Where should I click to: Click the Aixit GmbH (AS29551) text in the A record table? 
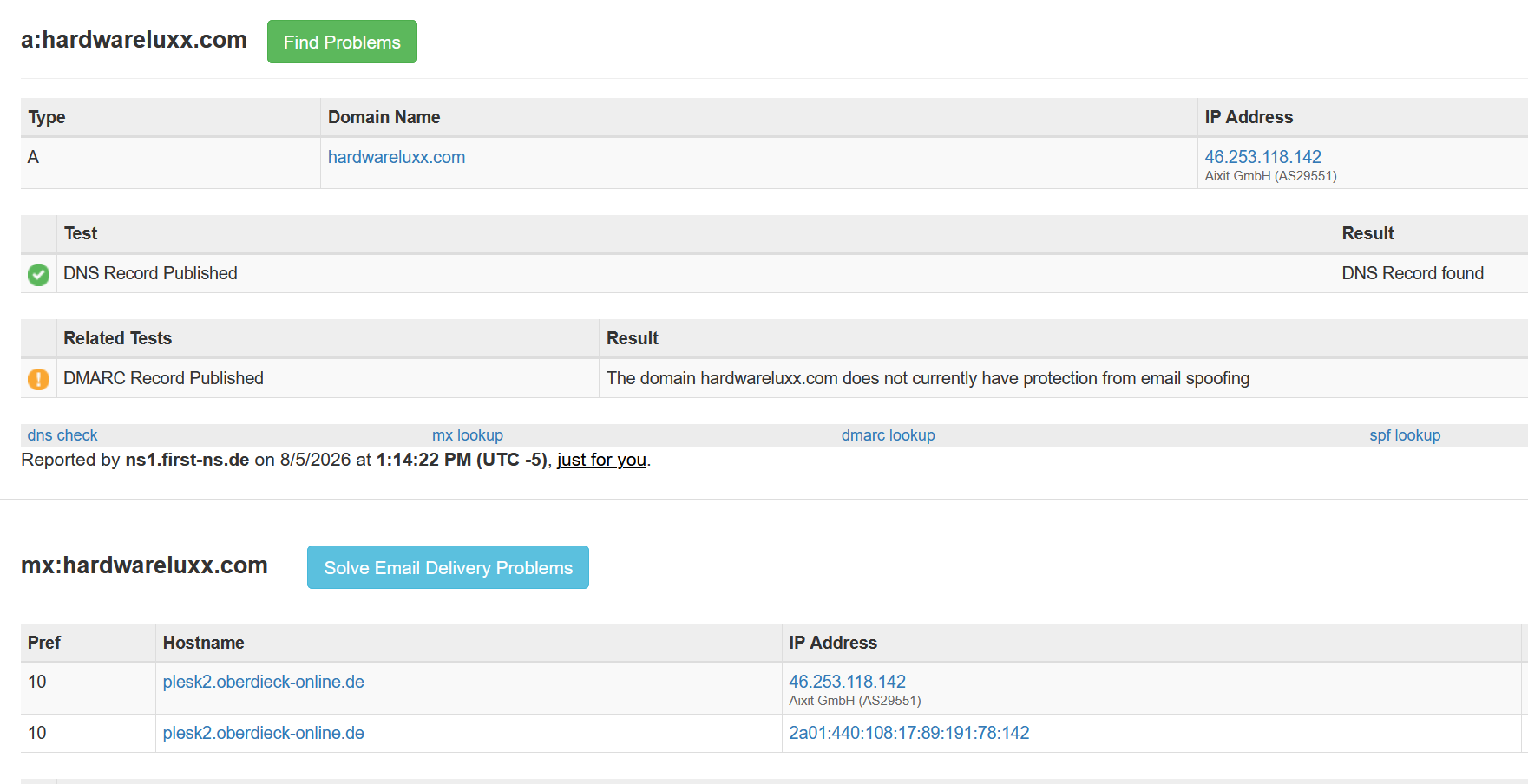click(1270, 176)
